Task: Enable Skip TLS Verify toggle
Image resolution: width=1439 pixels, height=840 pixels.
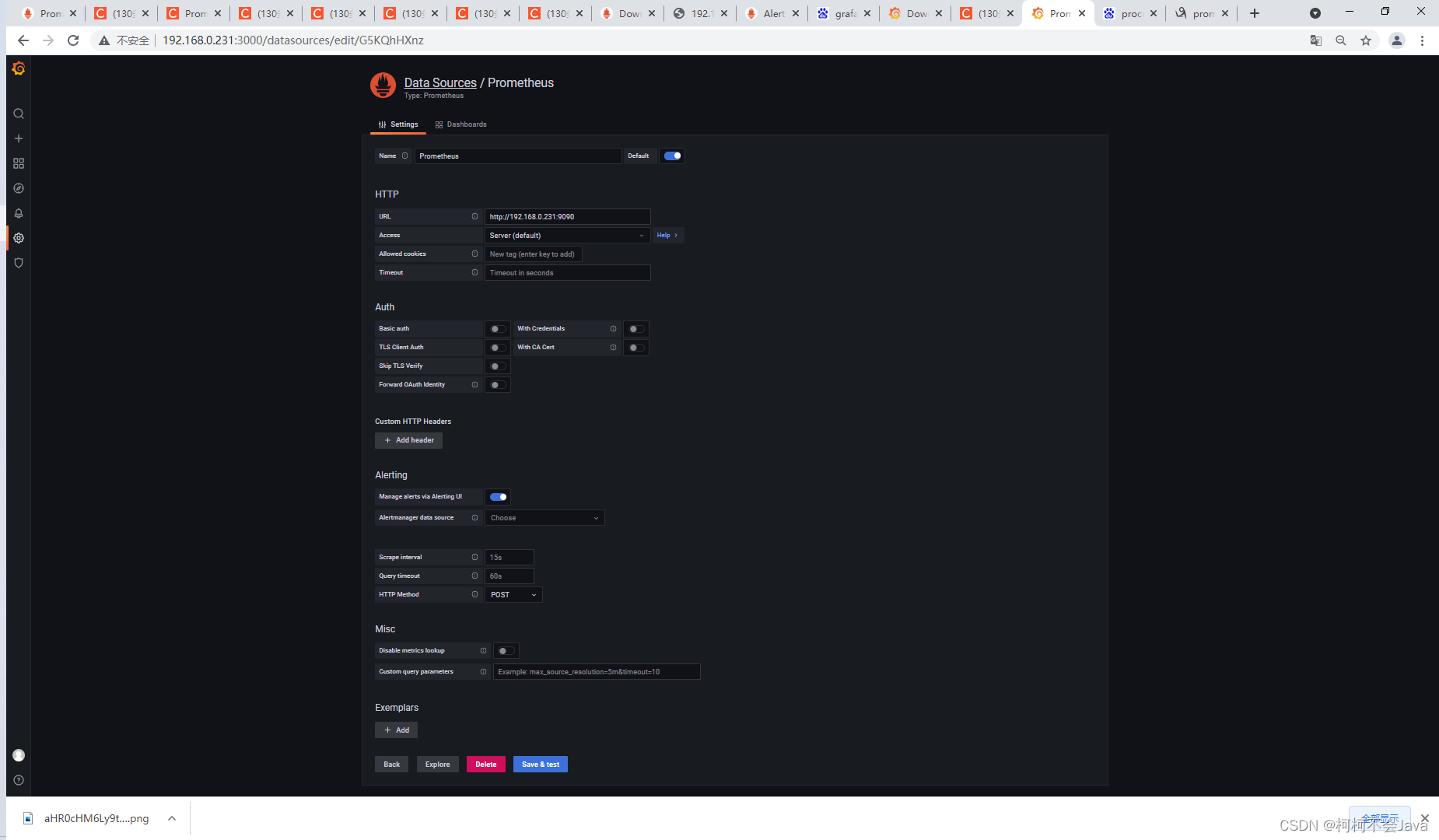Action: point(498,366)
